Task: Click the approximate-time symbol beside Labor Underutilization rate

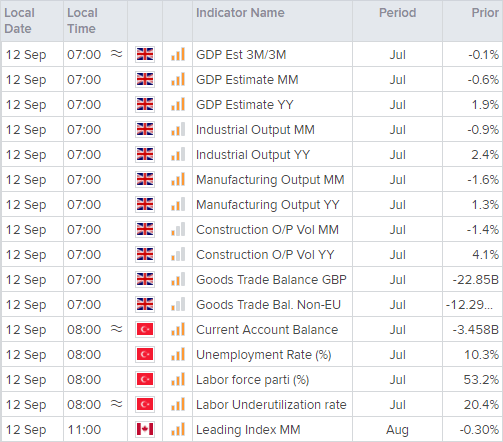Action: 117,404
